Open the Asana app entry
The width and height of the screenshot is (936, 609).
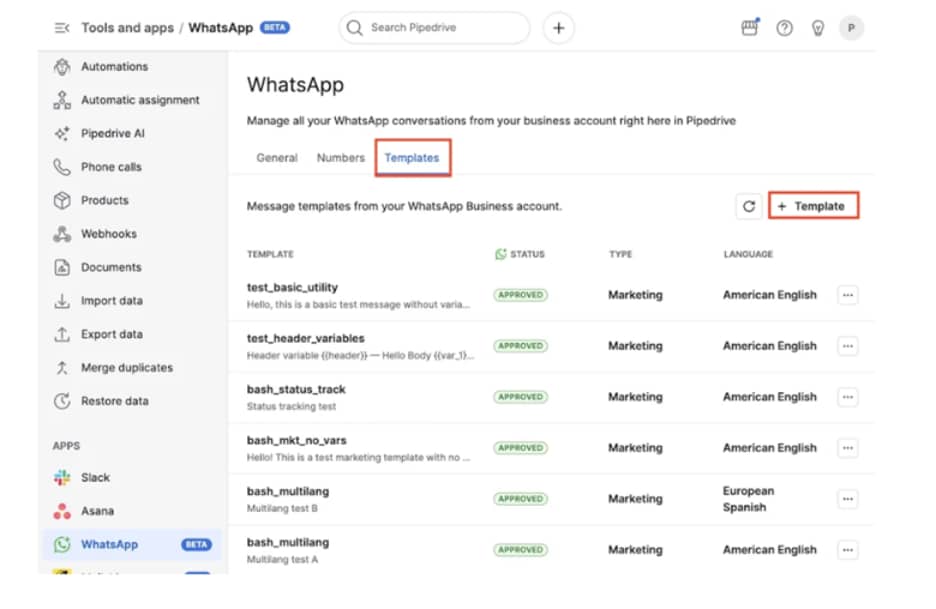97,510
